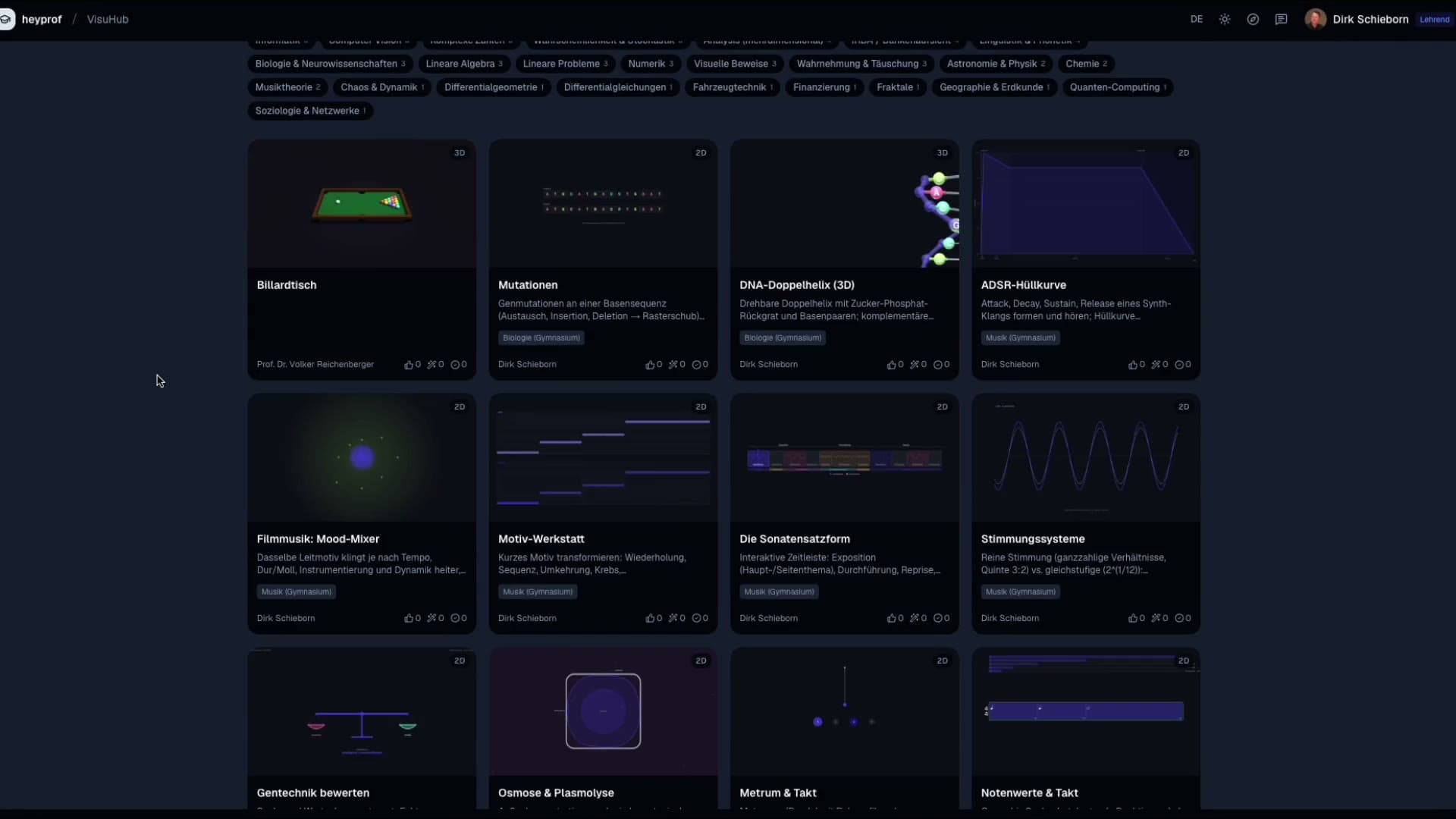1456x819 pixels.
Task: Open the Stimmungssysteme sine wave thumbnail
Action: (x=1085, y=457)
